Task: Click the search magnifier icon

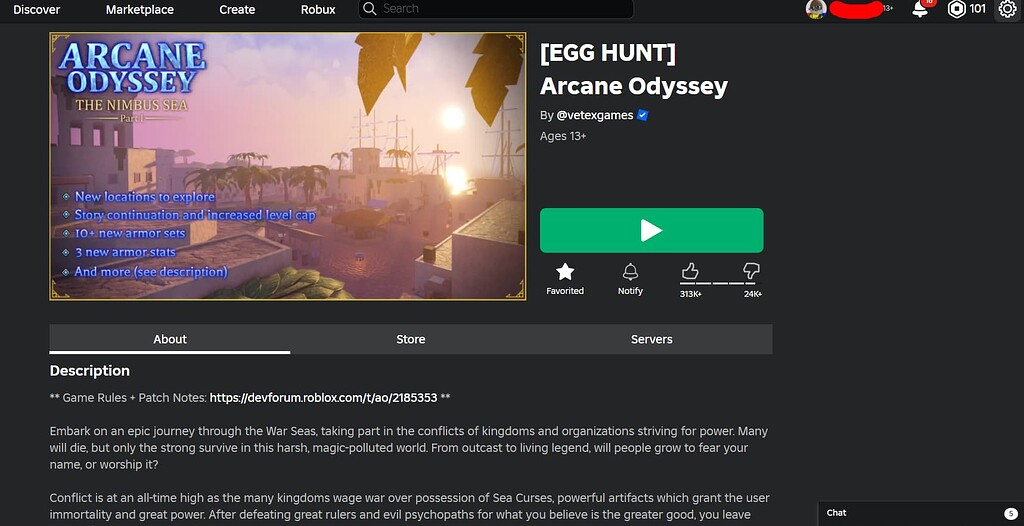Action: (x=370, y=8)
